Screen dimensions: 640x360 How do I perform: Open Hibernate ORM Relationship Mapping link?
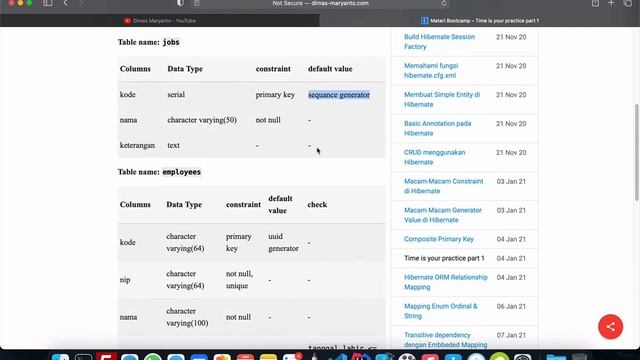[x=446, y=282]
